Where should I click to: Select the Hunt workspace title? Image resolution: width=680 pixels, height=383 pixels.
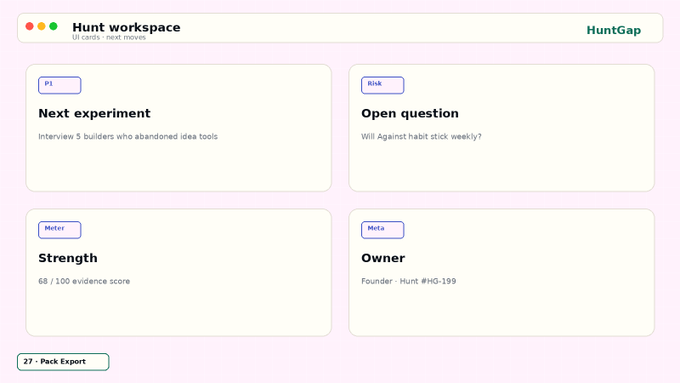pyautogui.click(x=126, y=27)
